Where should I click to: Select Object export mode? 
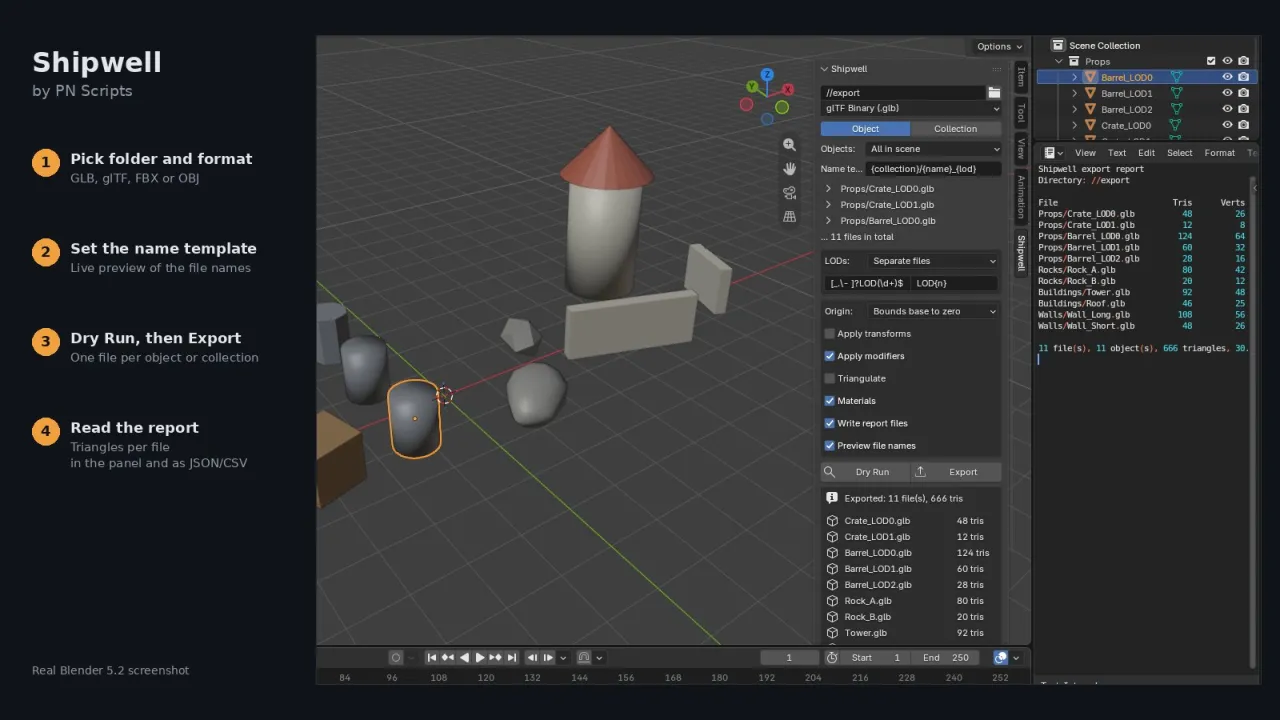(866, 129)
